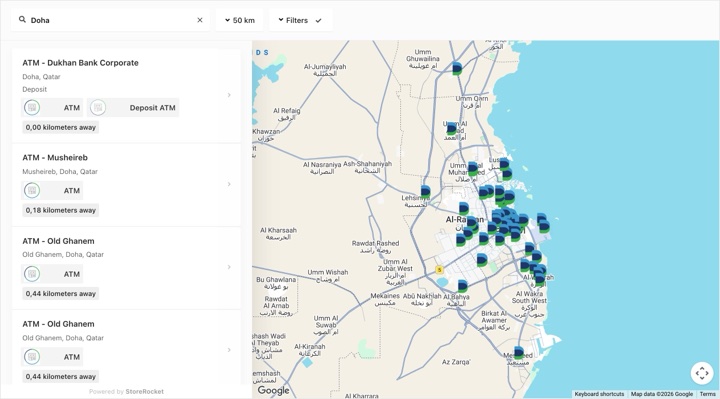Expand ATM - Musheireb chevron arrow
Viewport: 720px width, 399px height.
point(229,185)
